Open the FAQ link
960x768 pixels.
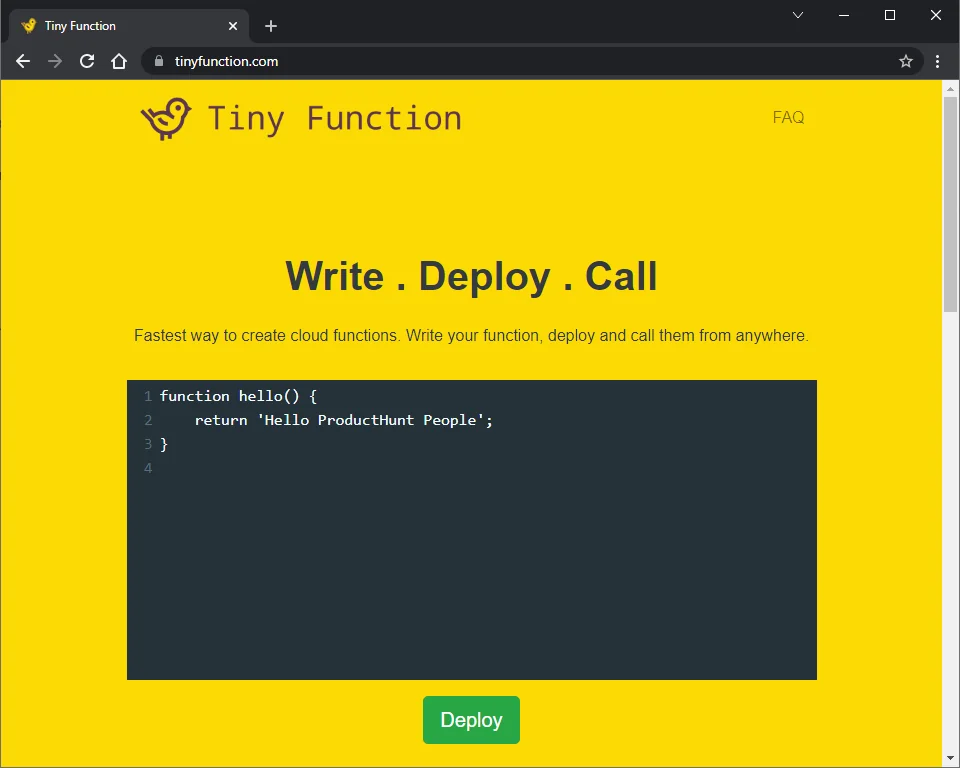789,117
